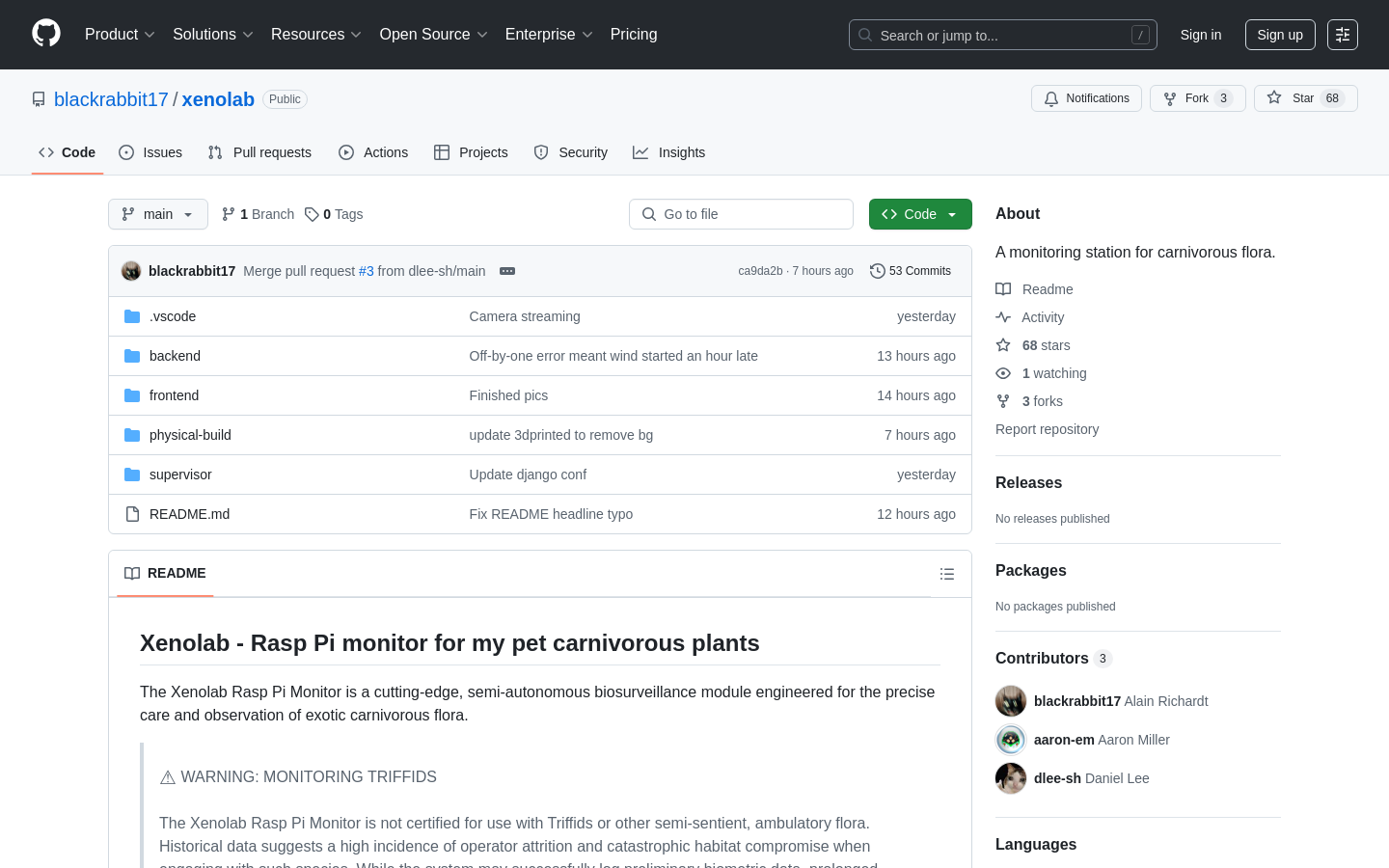Image resolution: width=1389 pixels, height=868 pixels.
Task: Focus the Go to file field
Action: (x=741, y=214)
